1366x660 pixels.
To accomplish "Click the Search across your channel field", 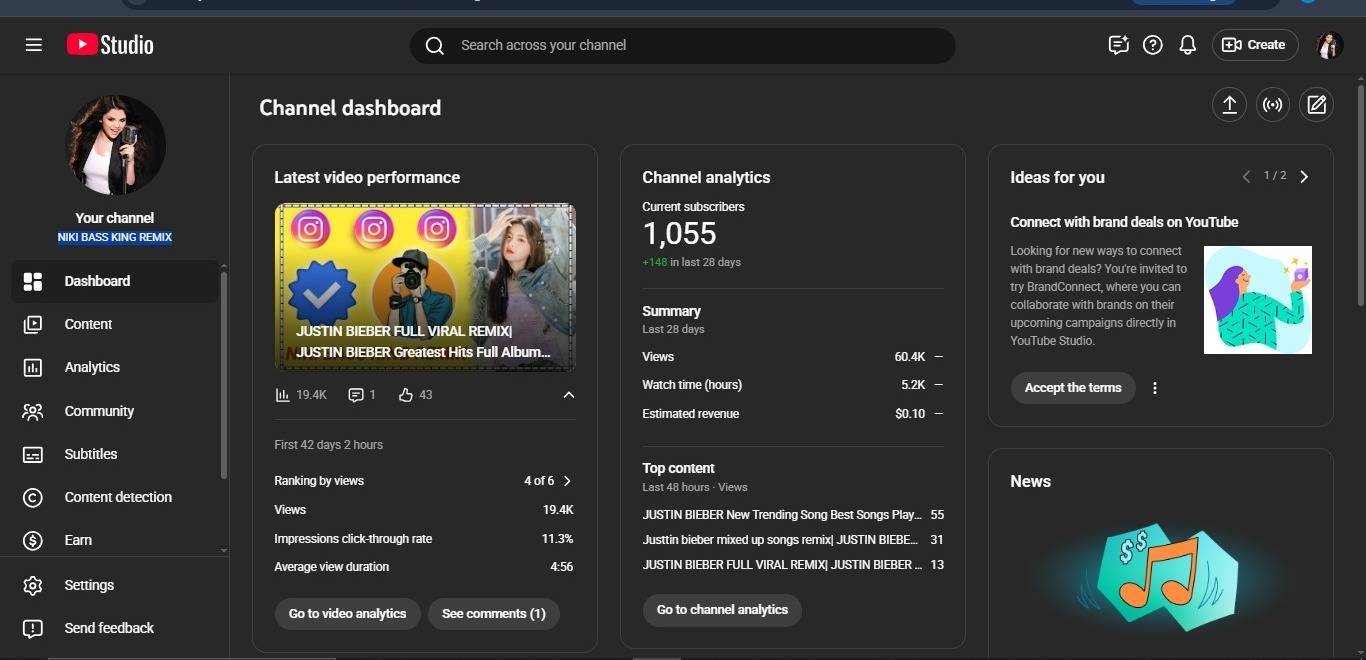I will tap(682, 45).
